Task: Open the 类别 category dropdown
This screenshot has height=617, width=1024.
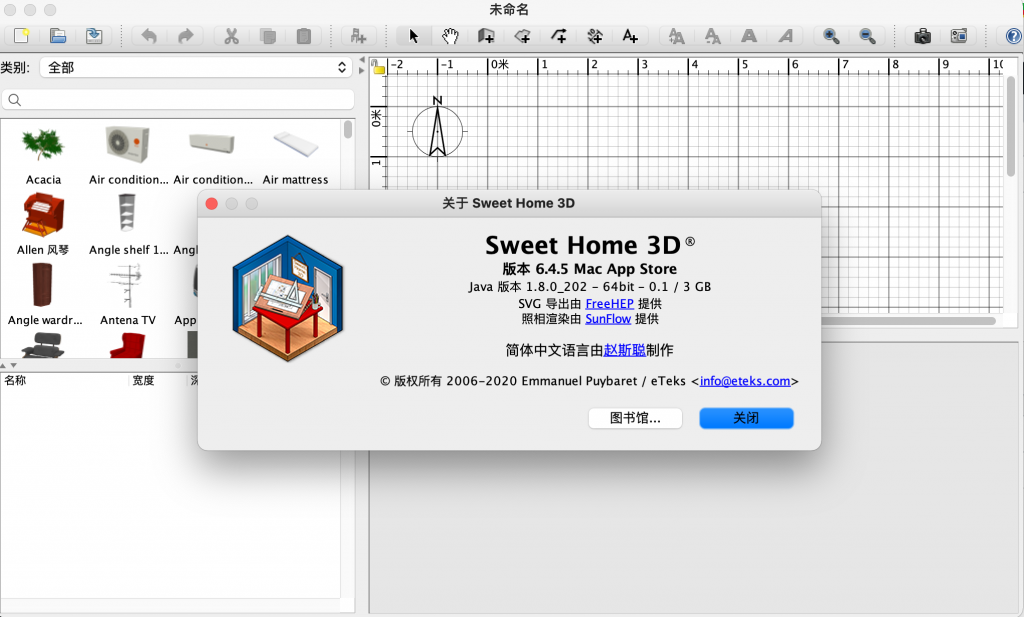Action: coord(196,67)
